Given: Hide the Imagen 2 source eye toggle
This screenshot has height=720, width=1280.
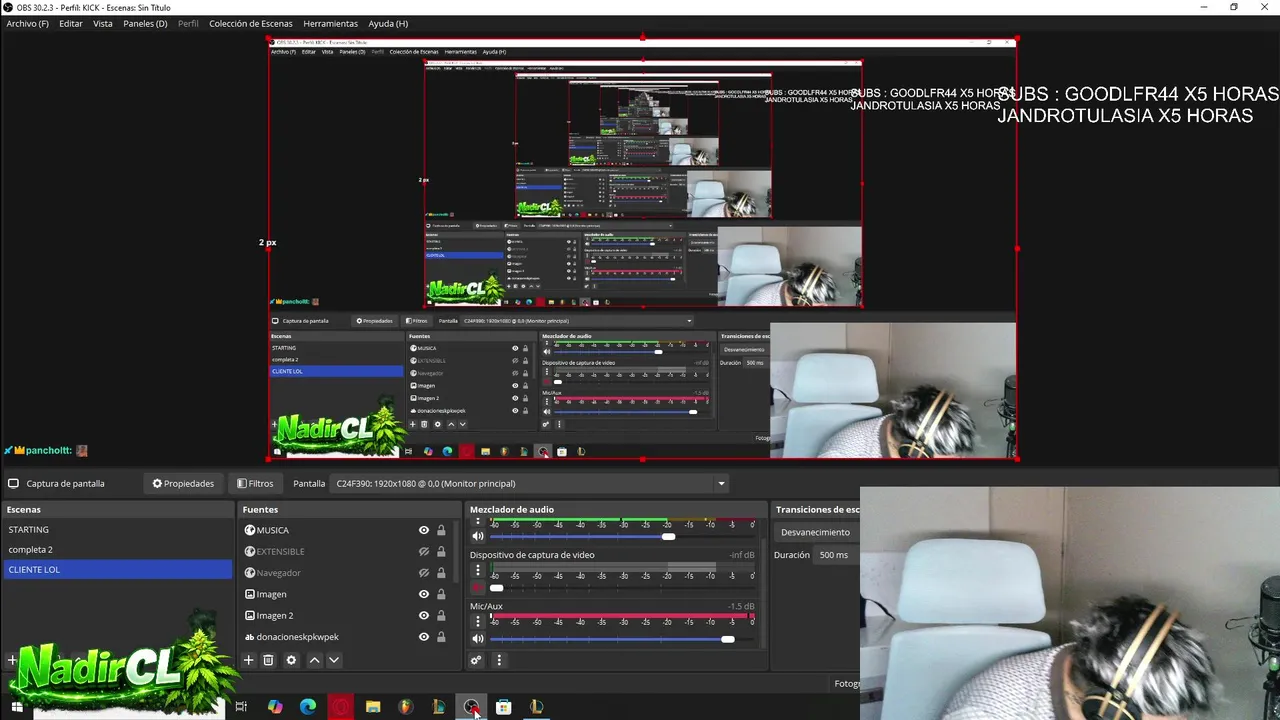Looking at the screenshot, I should point(424,616).
